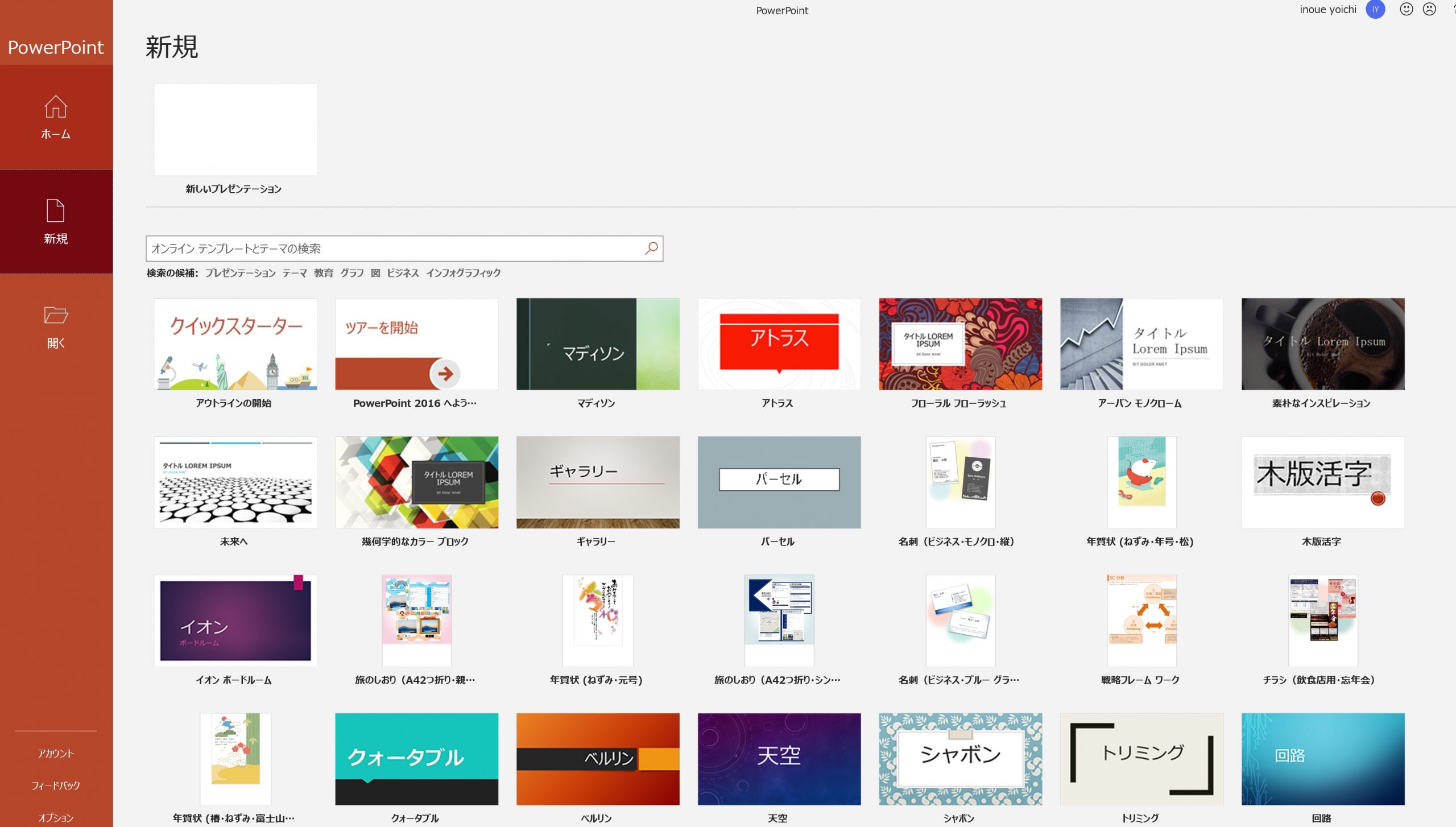This screenshot has width=1456, height=827.
Task: Choose the 幾何学的なカラー ブロック template
Action: pos(416,482)
